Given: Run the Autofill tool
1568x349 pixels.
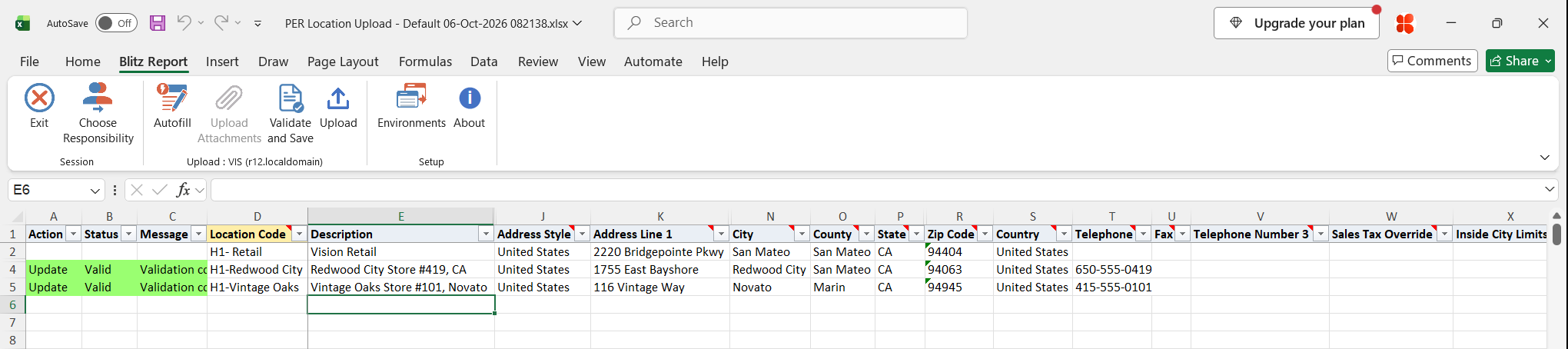Looking at the screenshot, I should (x=172, y=106).
